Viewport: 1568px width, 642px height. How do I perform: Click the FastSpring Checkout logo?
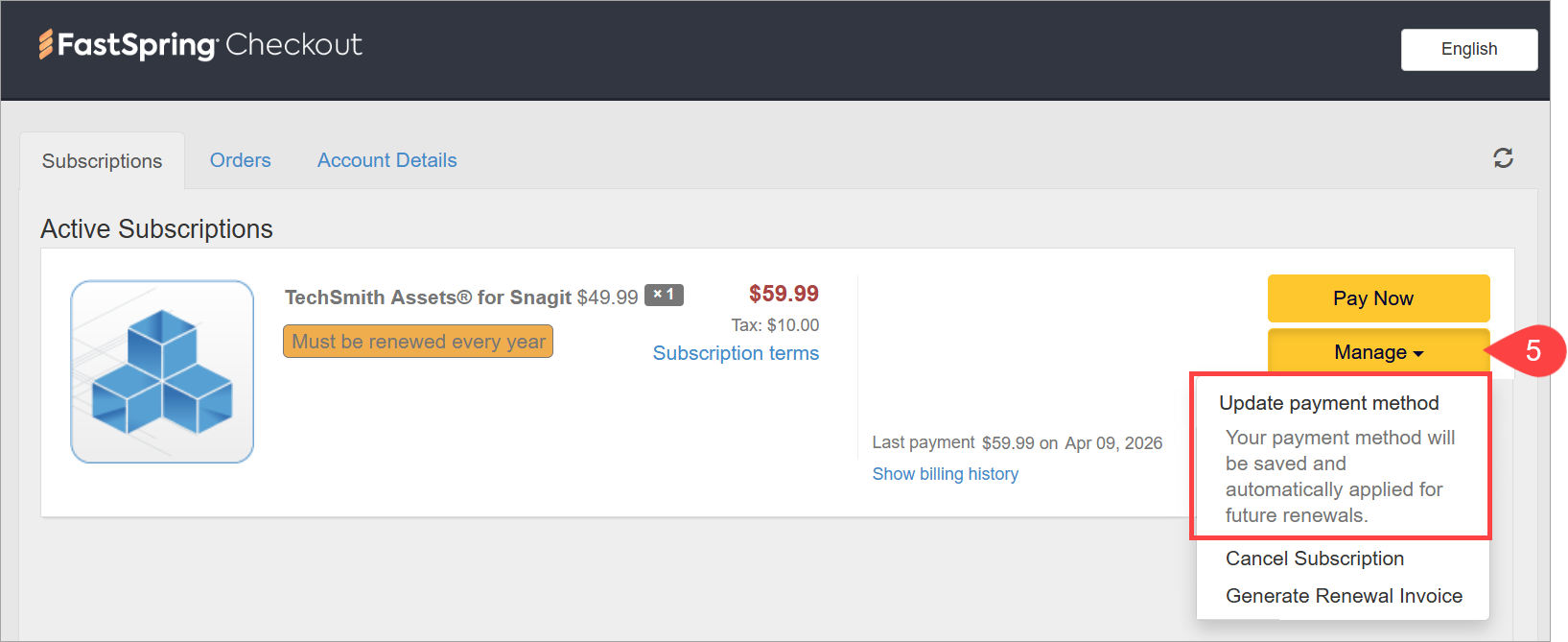200,45
